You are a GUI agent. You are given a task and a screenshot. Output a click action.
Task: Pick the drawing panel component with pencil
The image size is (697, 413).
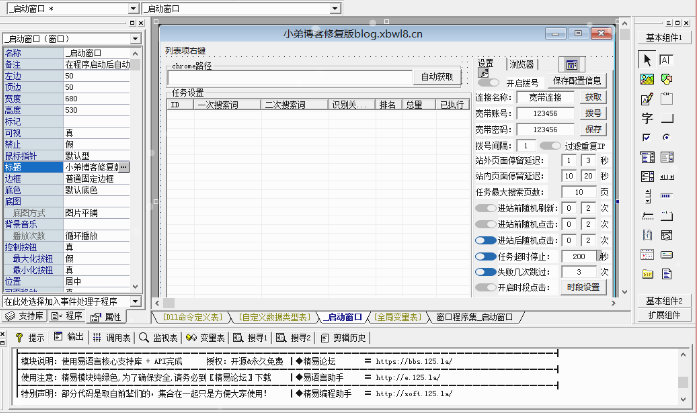647,99
